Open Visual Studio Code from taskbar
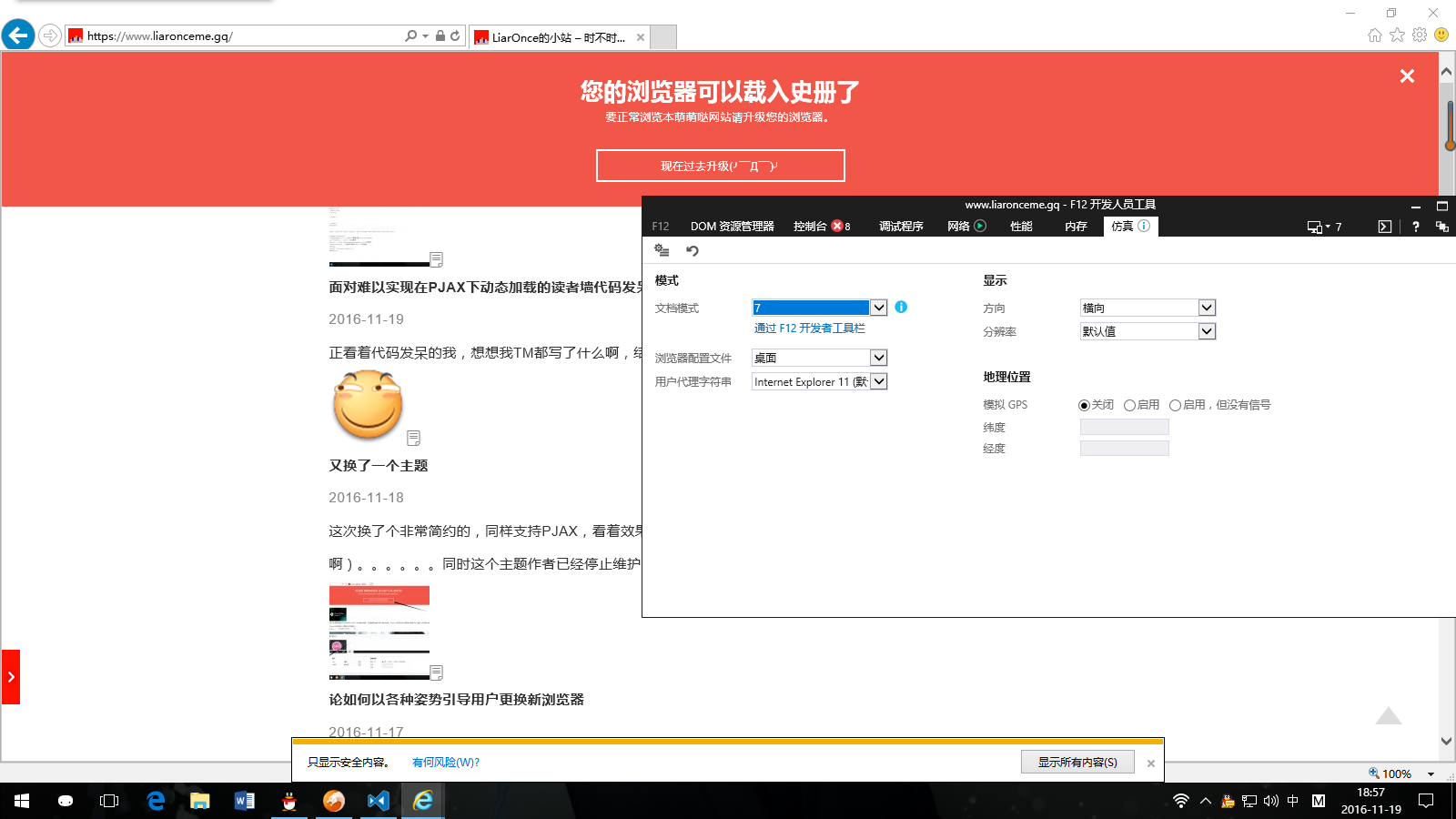Viewport: 1456px width, 819px height. point(378,801)
